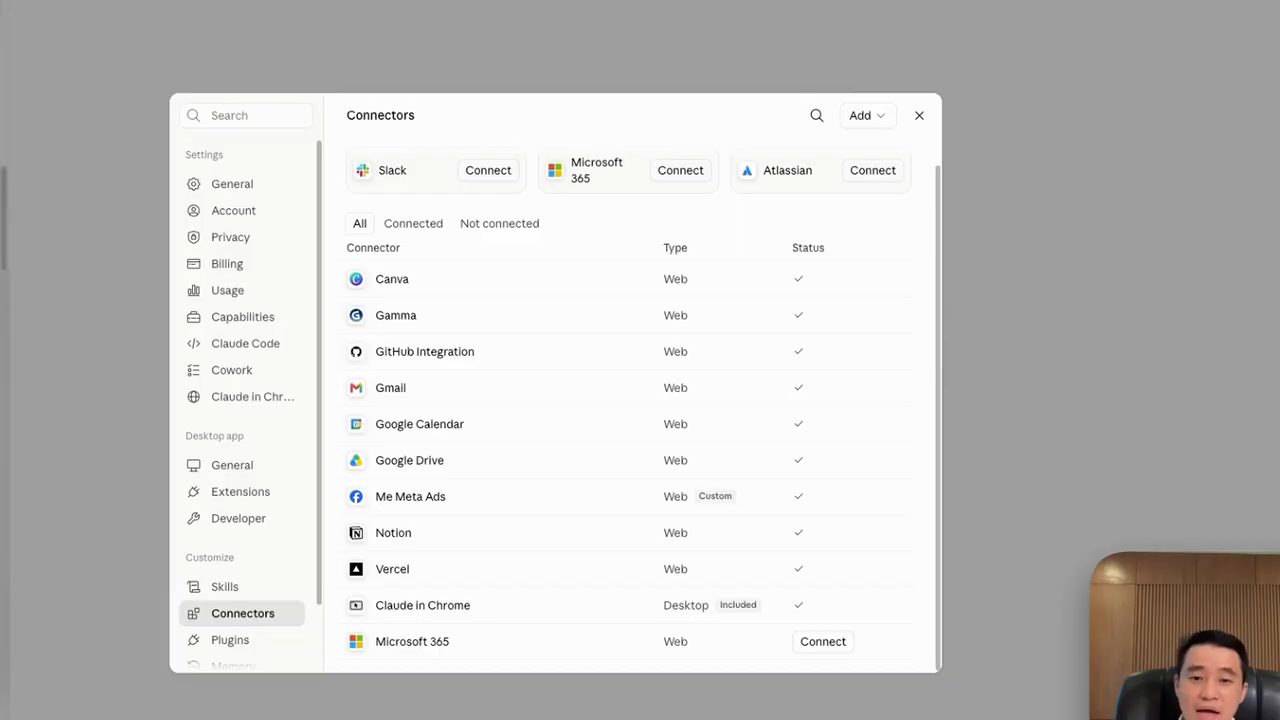Image resolution: width=1280 pixels, height=720 pixels.
Task: Click the connectors list scrollbar
Action: (937, 415)
